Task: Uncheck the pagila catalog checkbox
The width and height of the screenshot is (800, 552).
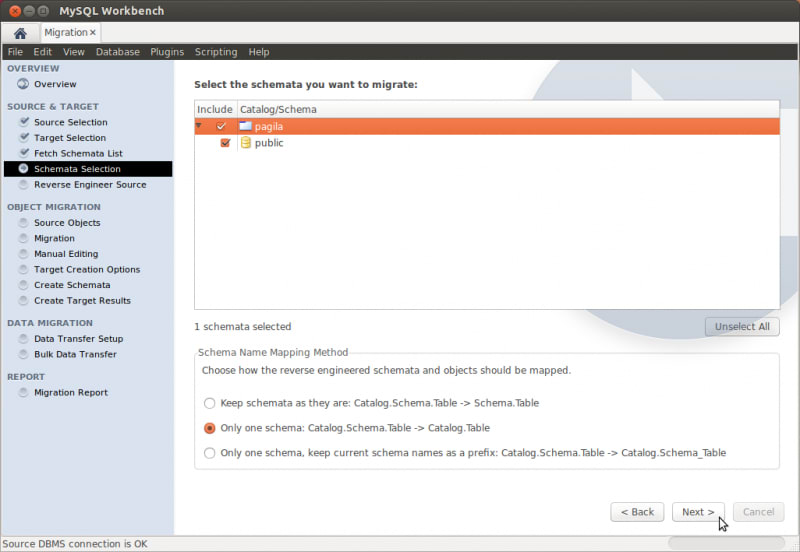Action: pos(221,126)
